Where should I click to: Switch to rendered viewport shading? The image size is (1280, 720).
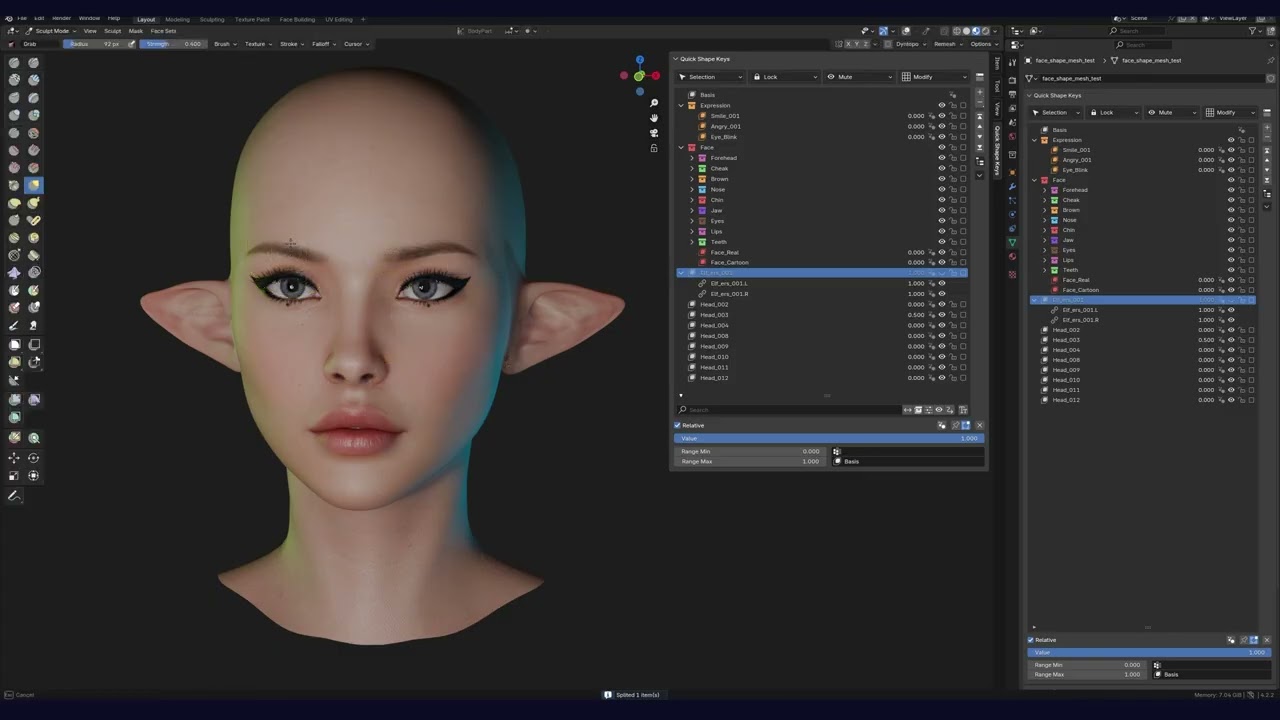(986, 31)
